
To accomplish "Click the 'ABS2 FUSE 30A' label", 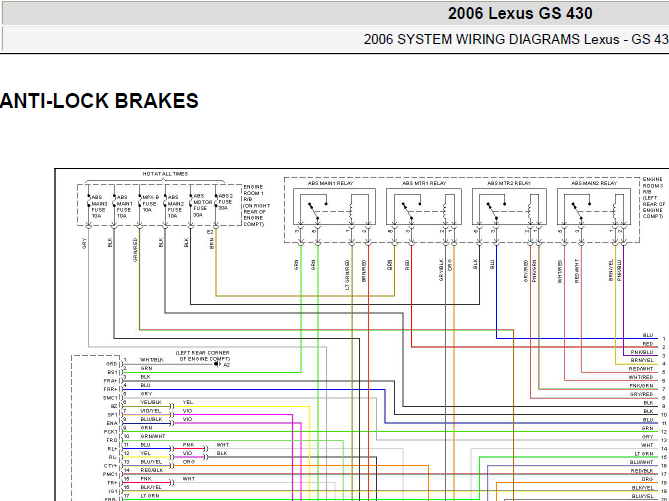I will point(225,202).
